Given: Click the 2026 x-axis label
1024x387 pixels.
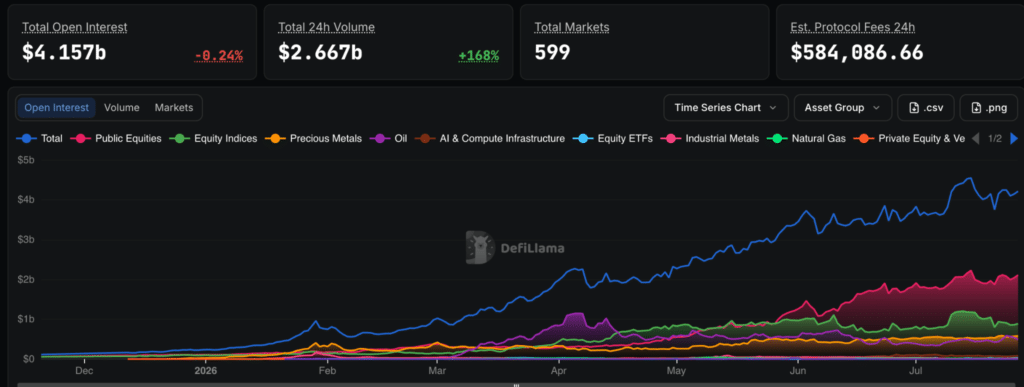Looking at the screenshot, I should [x=206, y=371].
